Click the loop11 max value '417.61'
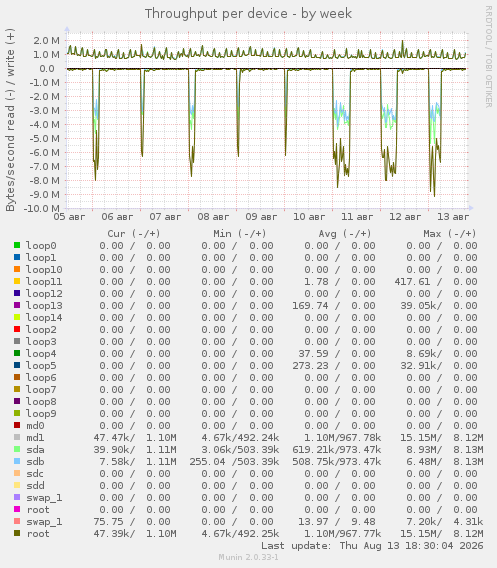This screenshot has width=497, height=568. (x=412, y=281)
